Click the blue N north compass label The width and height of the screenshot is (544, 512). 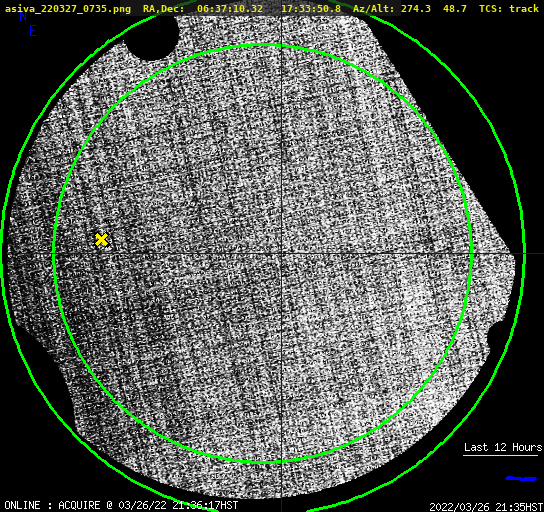click(x=23, y=16)
